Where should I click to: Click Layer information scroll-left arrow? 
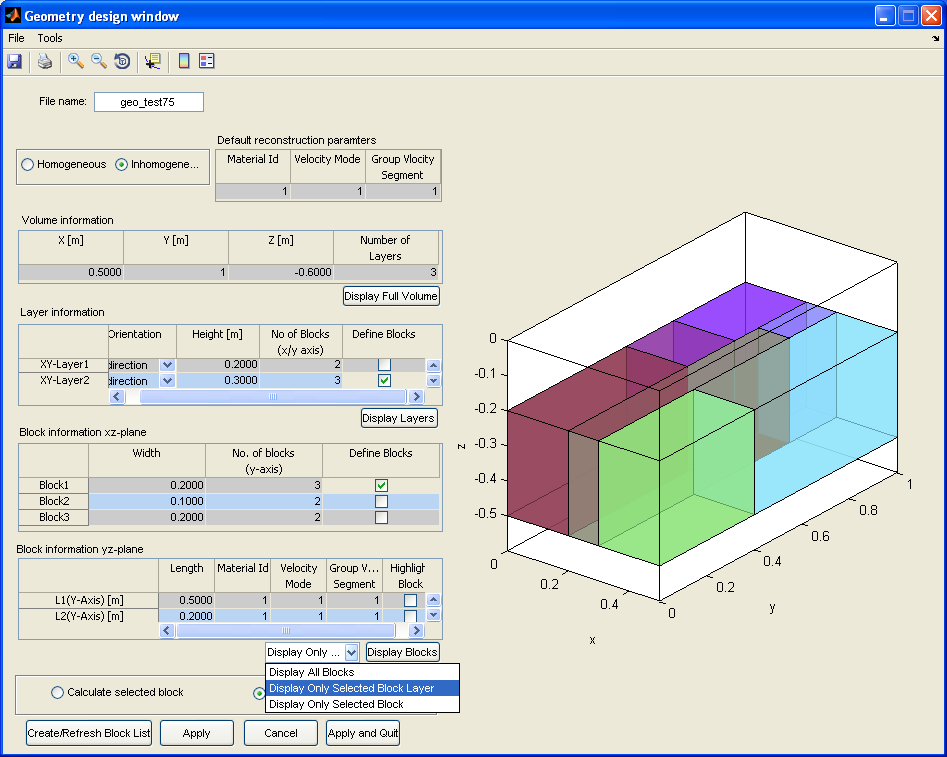[117, 396]
